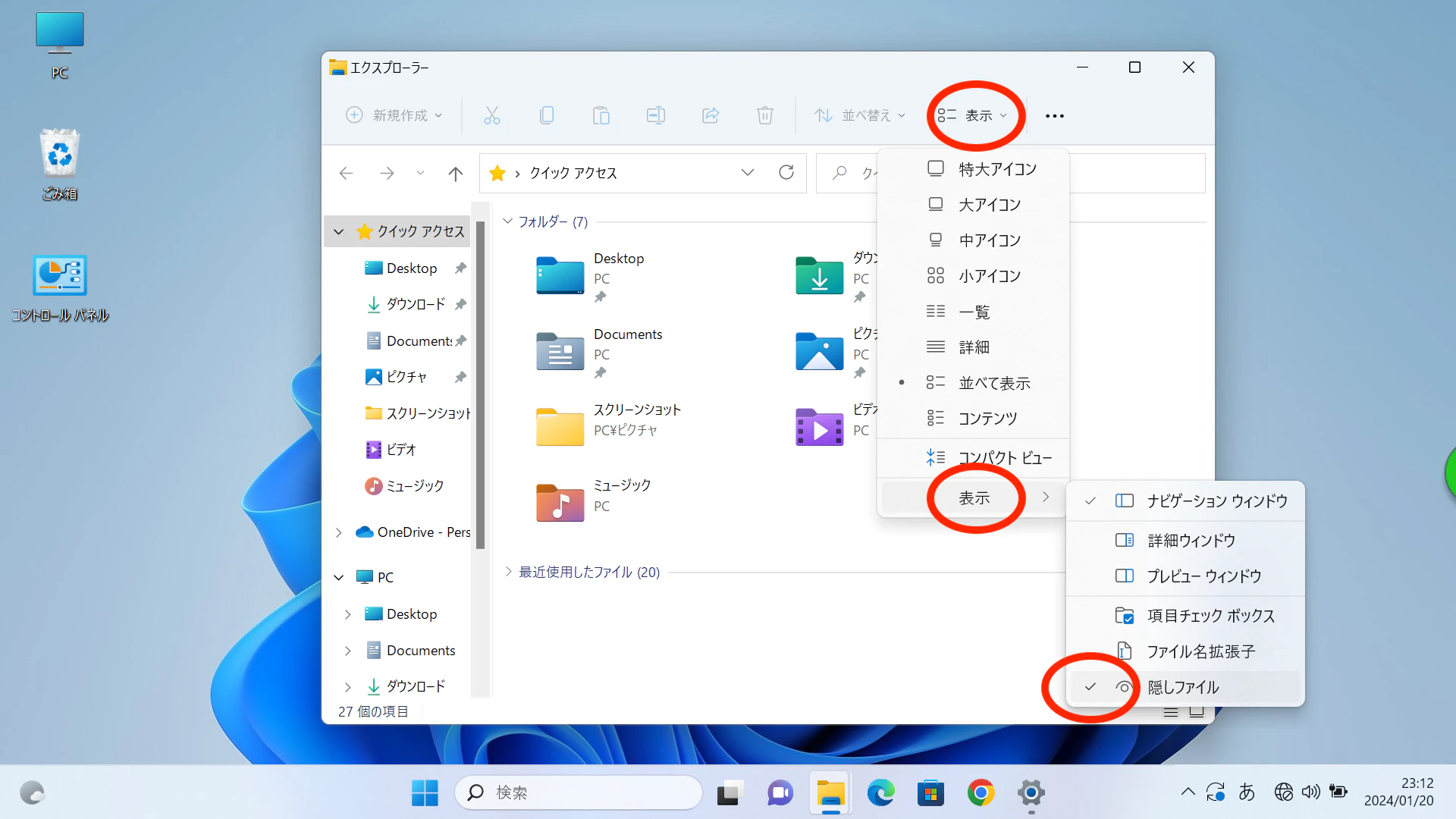
Task: Enable ファイル名拡張子 option
Action: [1185, 651]
